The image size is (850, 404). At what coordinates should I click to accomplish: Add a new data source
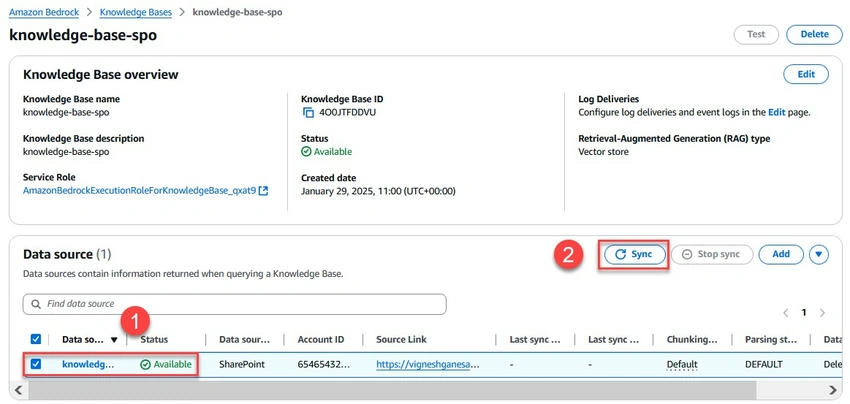click(781, 254)
